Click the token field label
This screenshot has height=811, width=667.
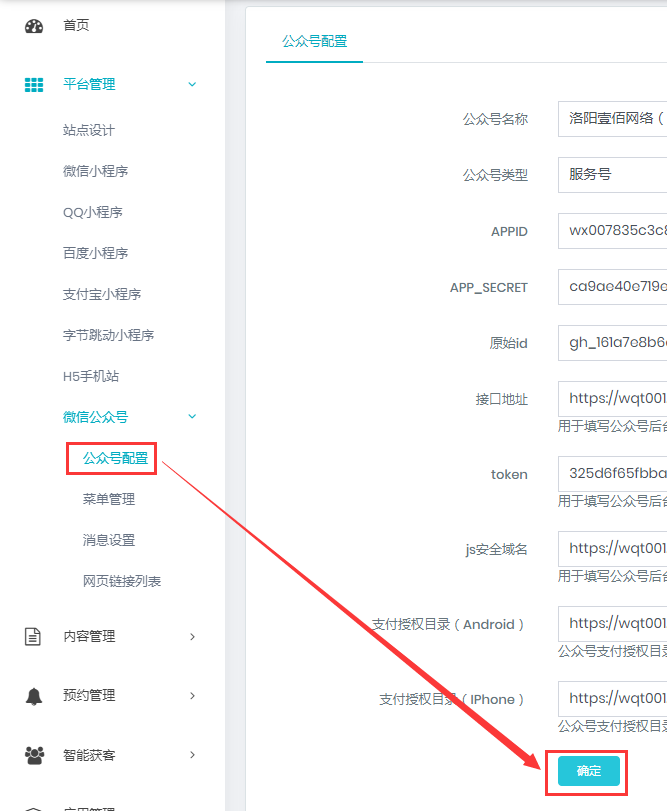[509, 474]
